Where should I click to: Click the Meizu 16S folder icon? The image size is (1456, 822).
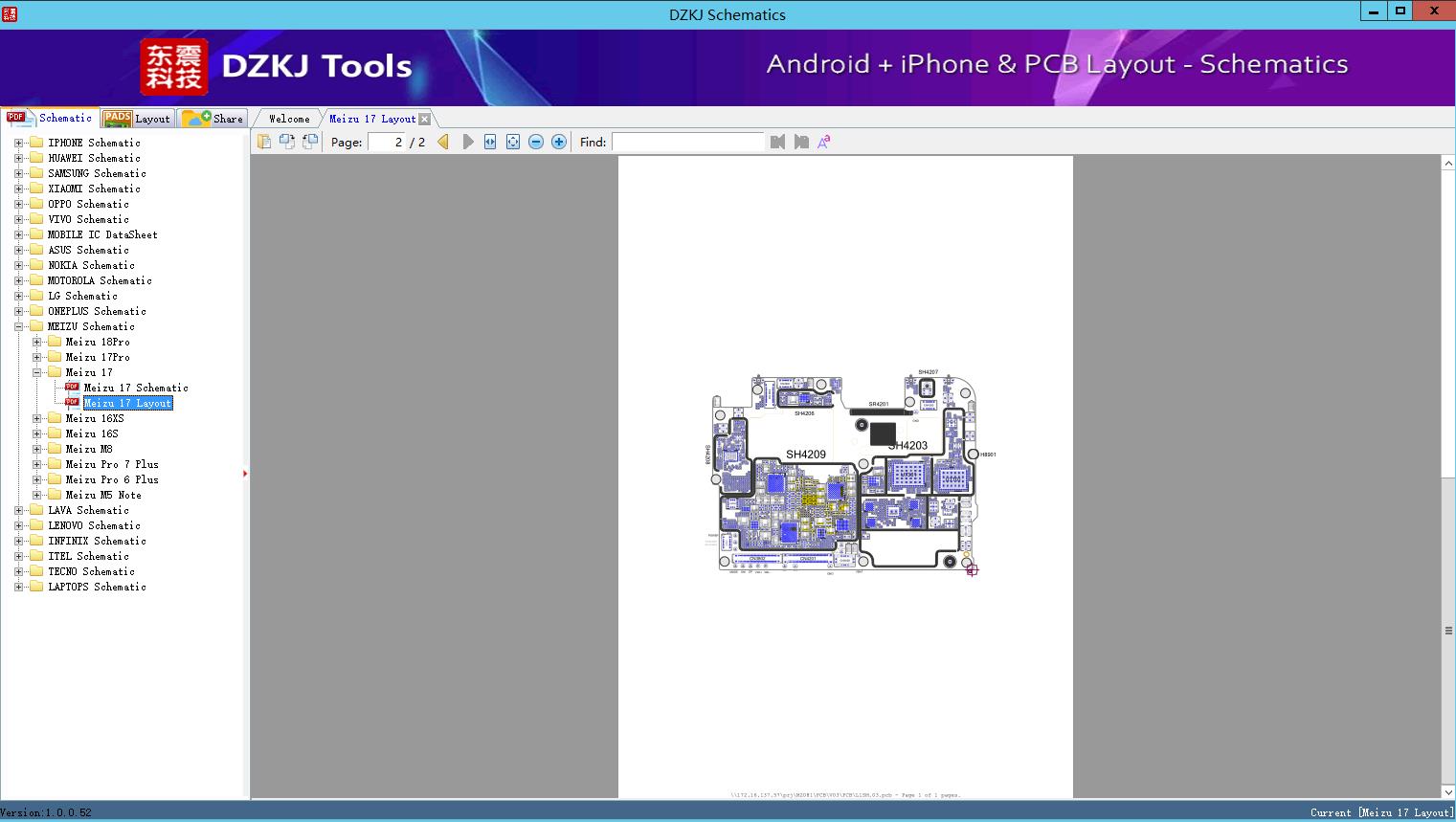[x=55, y=433]
